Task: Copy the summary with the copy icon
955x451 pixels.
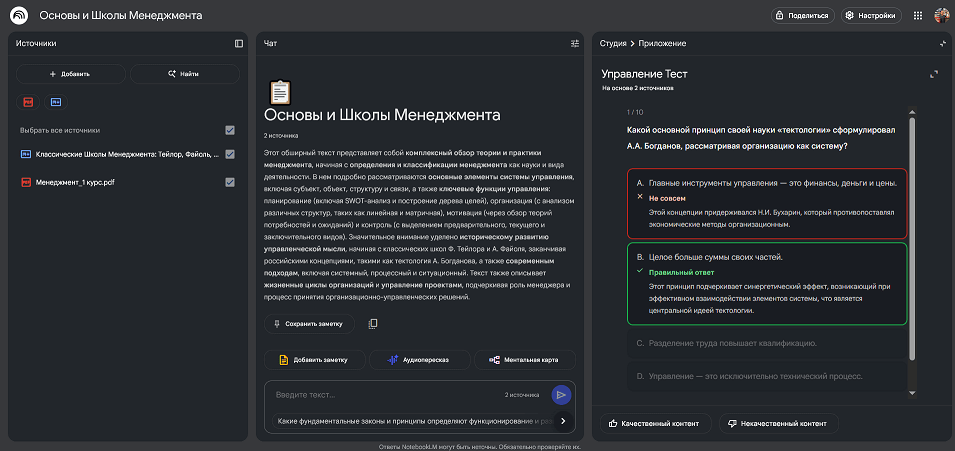Action: [373, 324]
